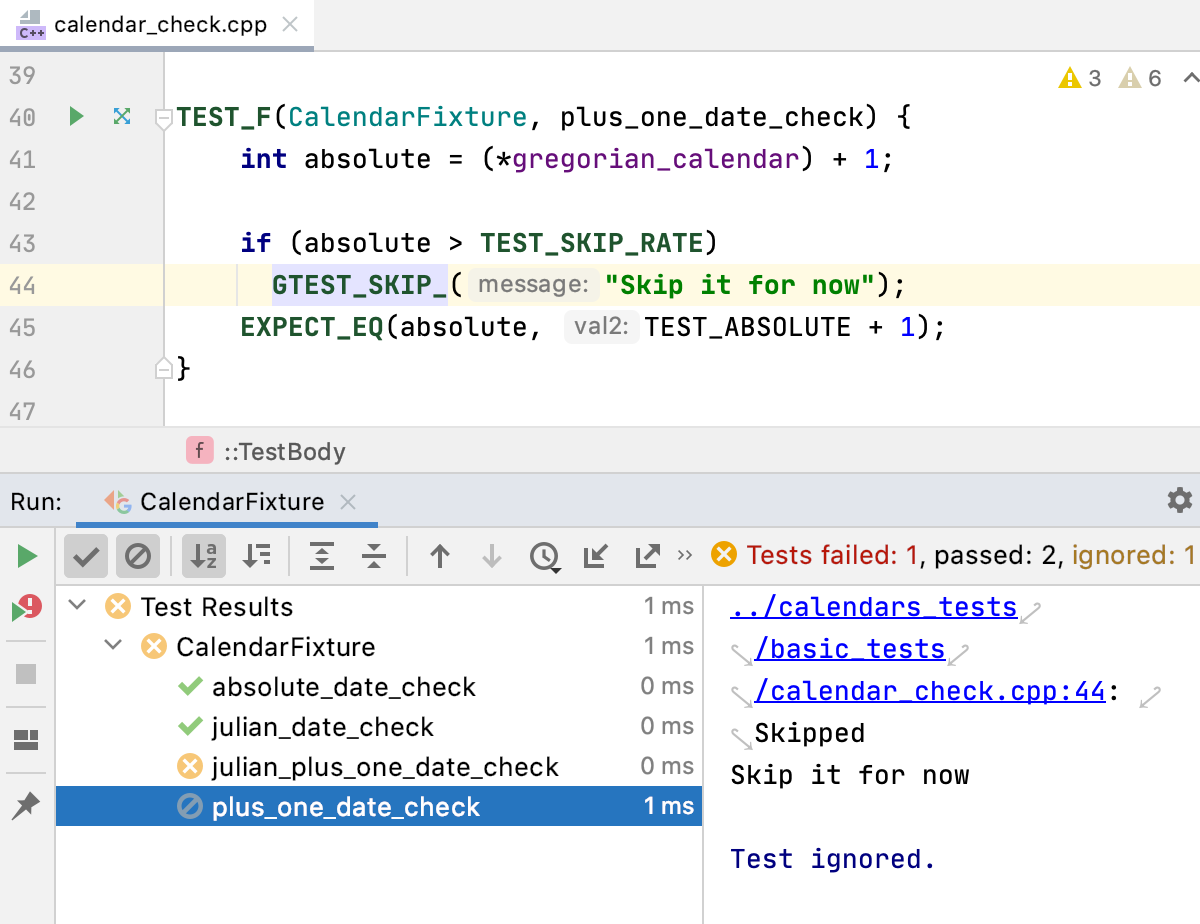Toggle Show Passed tests
This screenshot has height=924, width=1200.
(87, 556)
